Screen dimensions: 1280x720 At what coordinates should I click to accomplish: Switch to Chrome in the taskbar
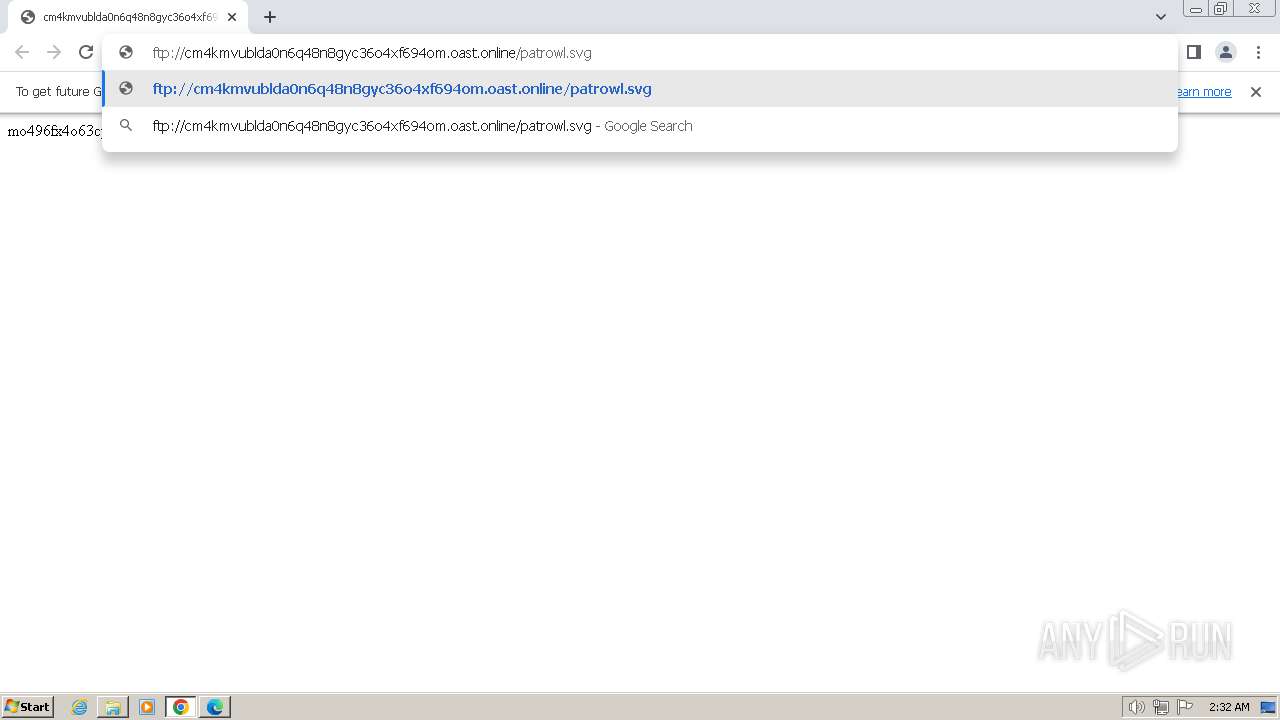pos(181,707)
